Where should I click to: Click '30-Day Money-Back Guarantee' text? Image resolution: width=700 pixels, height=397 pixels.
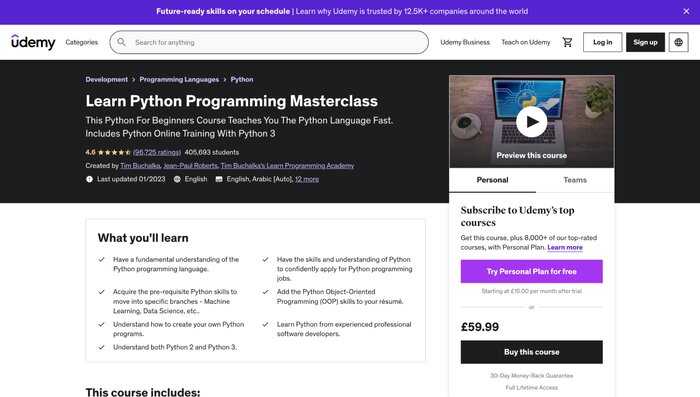tap(531, 376)
